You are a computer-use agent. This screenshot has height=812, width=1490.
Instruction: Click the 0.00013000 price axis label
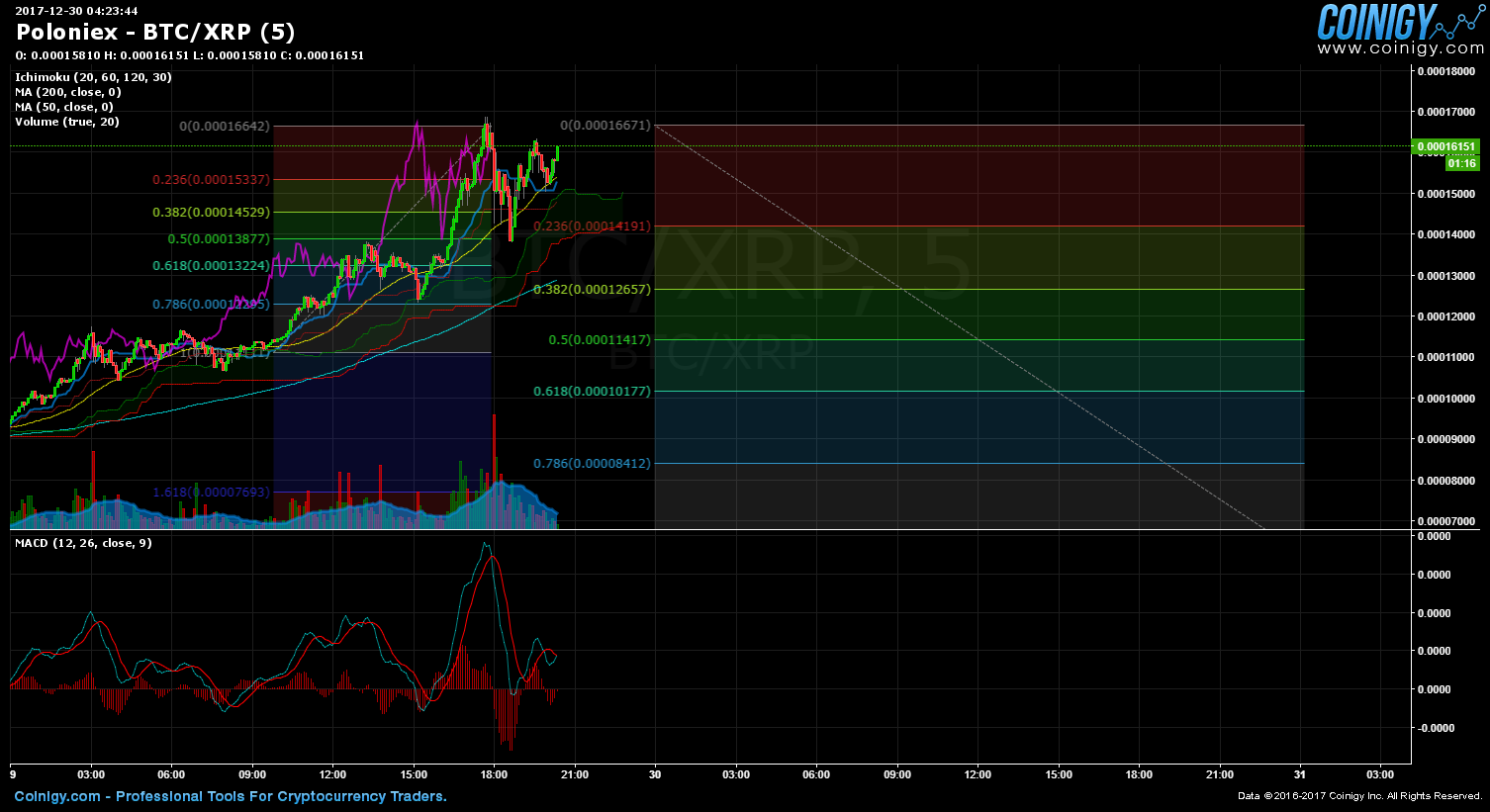tap(1445, 276)
